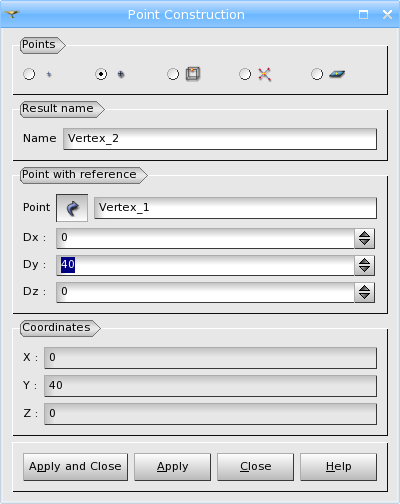Decrease the Dy value with down arrow
The height and width of the screenshot is (504, 400).
pos(365,269)
